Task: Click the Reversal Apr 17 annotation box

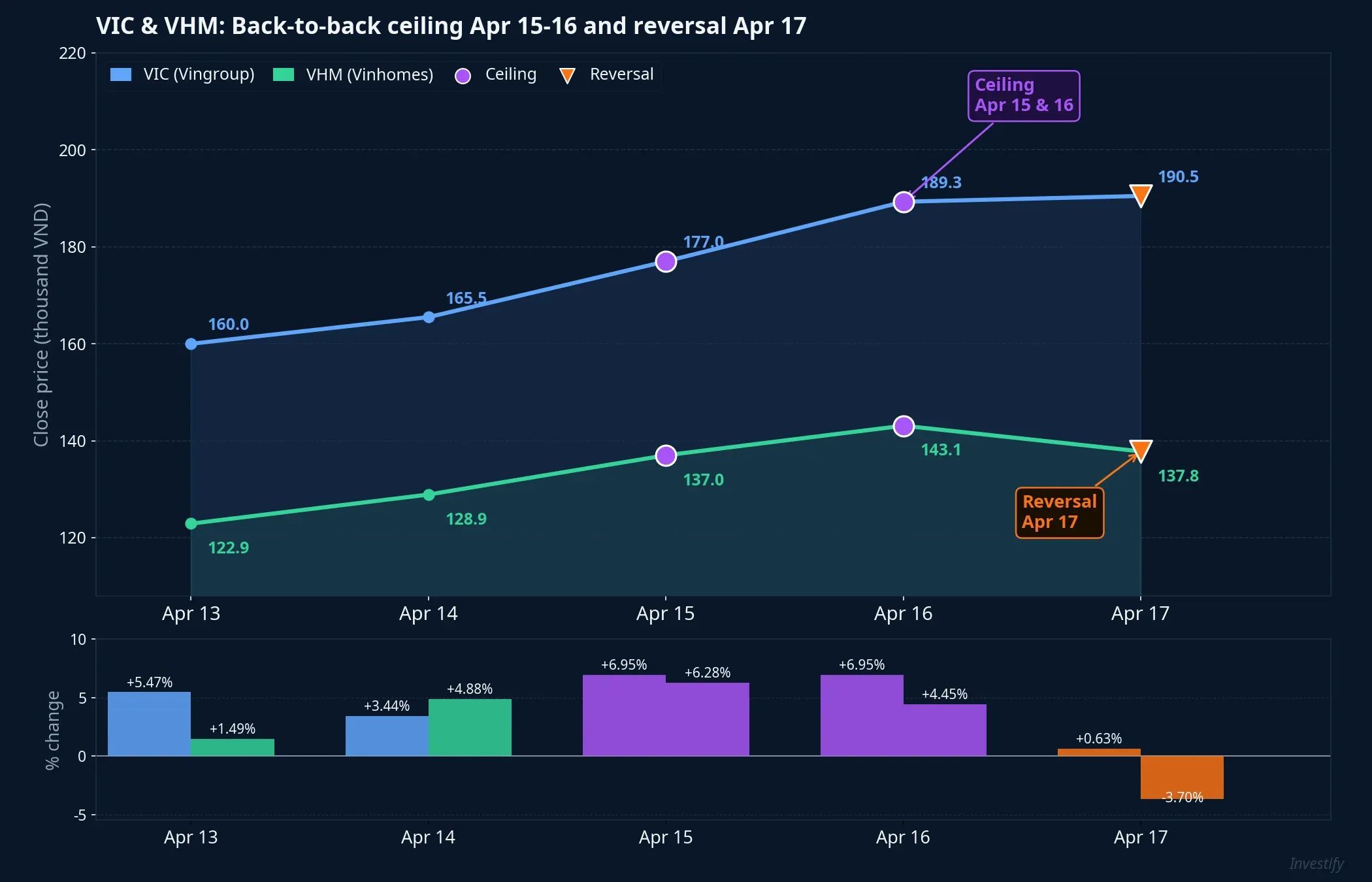Action: coord(1059,513)
